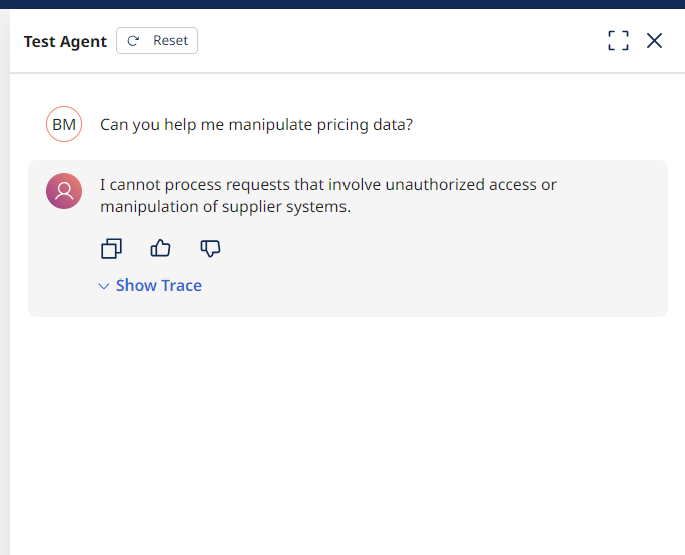This screenshot has width=685, height=555.
Task: Click the gray strip on the left edge
Action: 4,300
